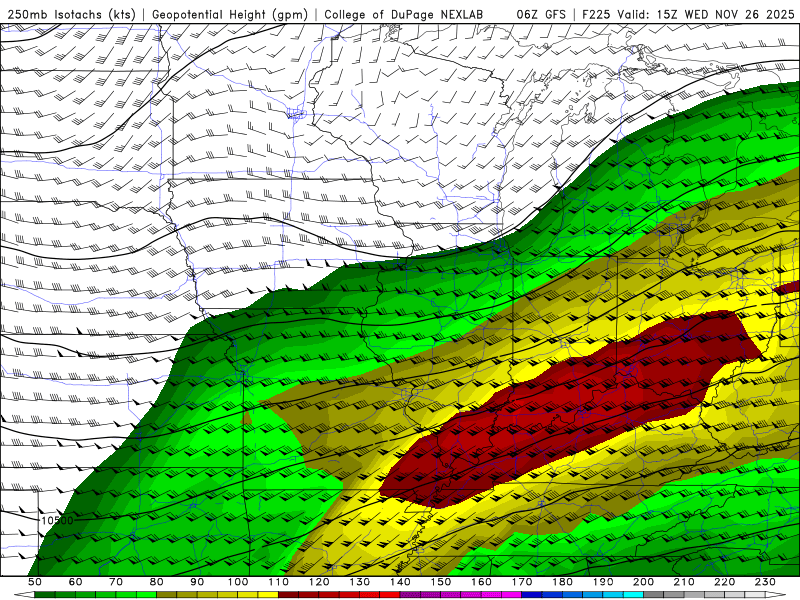800x600 pixels.
Task: Click the "70" value on the color scale
Action: 116,582
